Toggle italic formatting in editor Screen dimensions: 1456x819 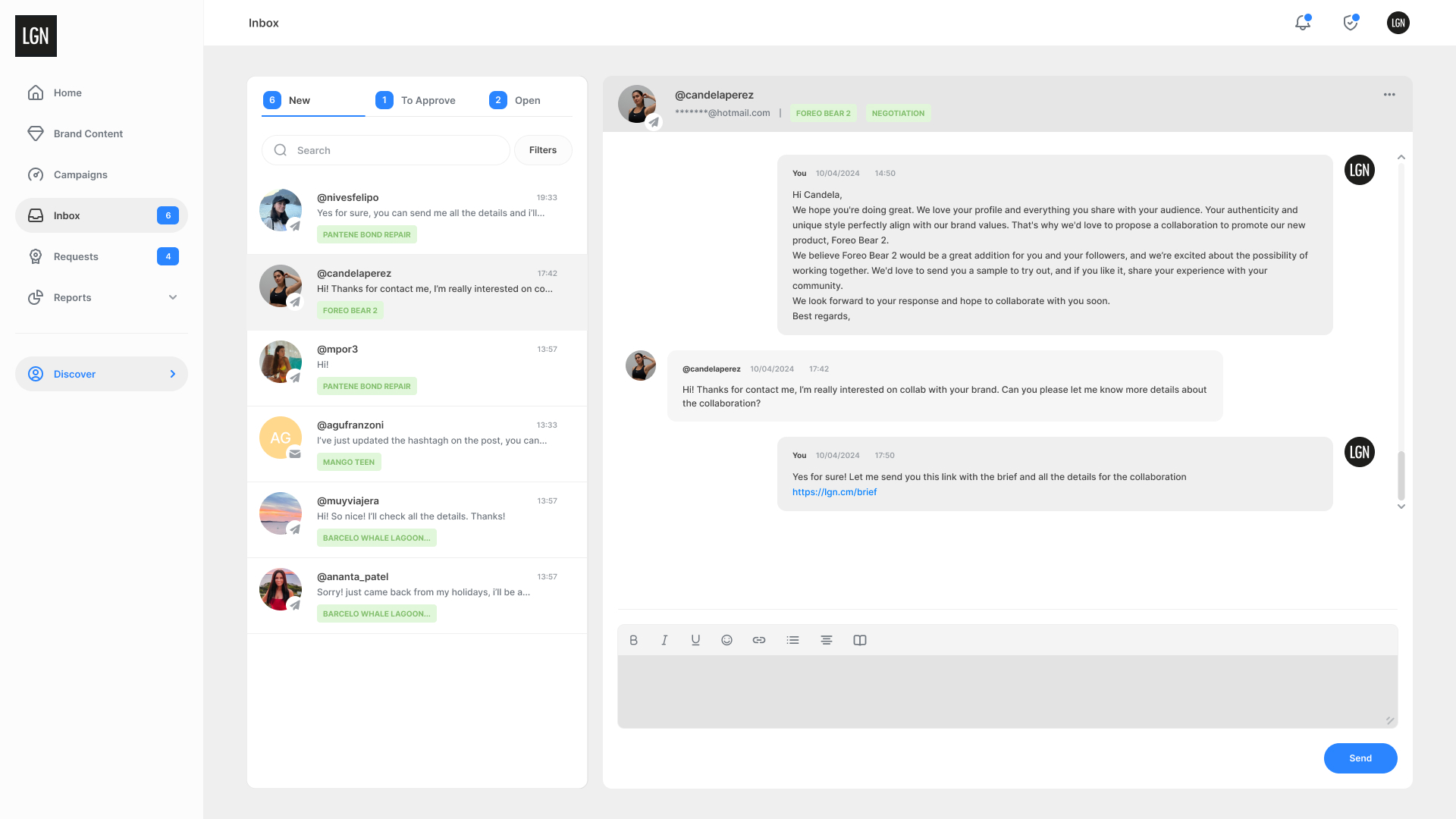coord(664,640)
